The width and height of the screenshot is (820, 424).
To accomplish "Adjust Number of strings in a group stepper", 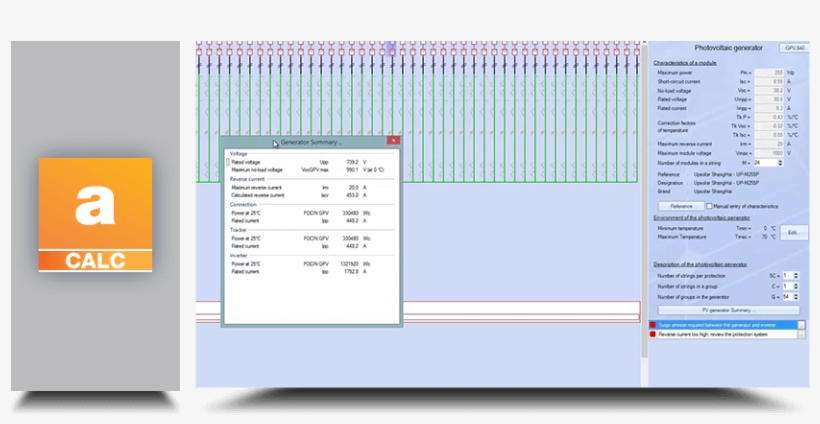I will tap(796, 287).
